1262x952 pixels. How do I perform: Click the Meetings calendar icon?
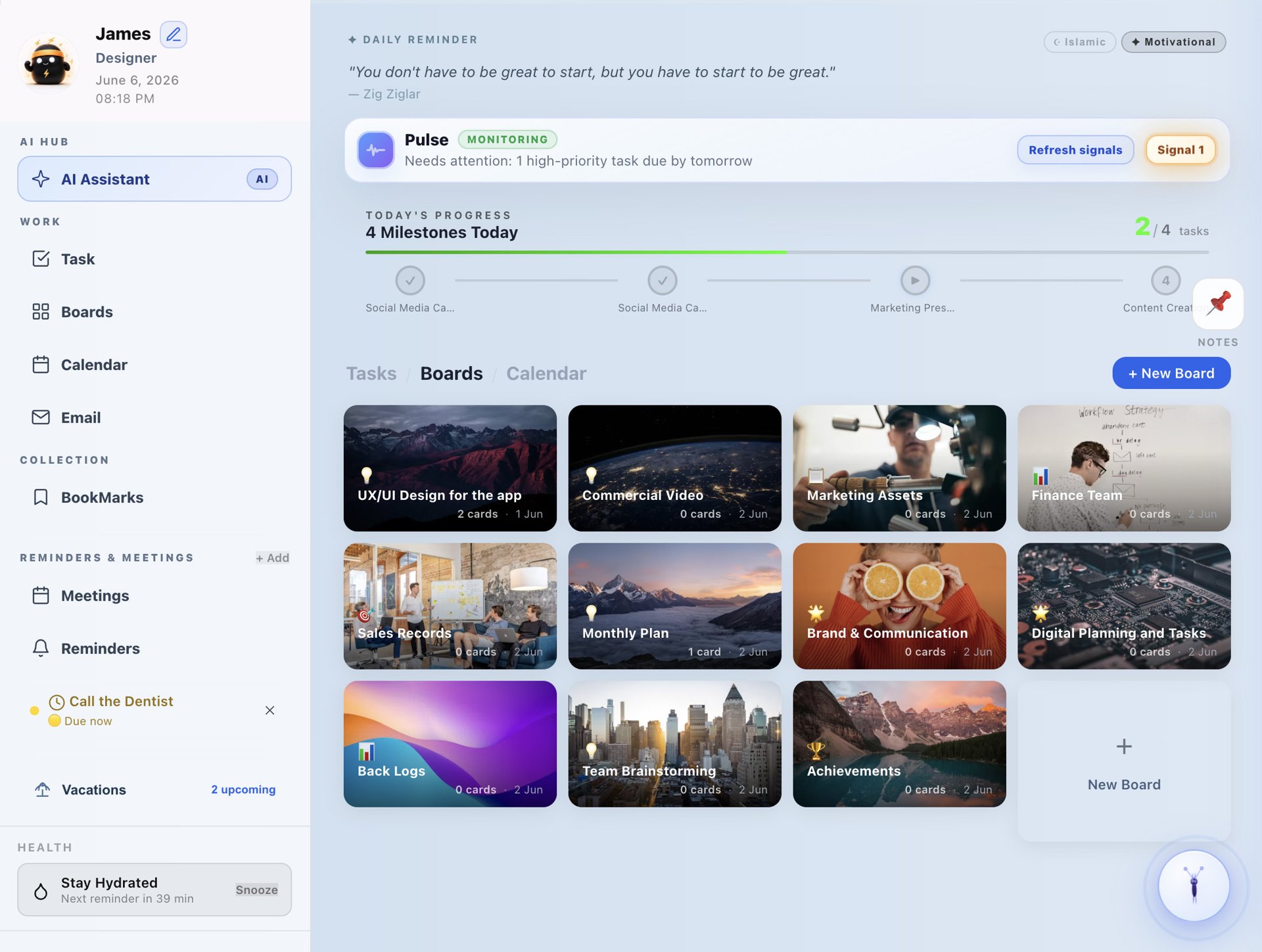(x=41, y=595)
